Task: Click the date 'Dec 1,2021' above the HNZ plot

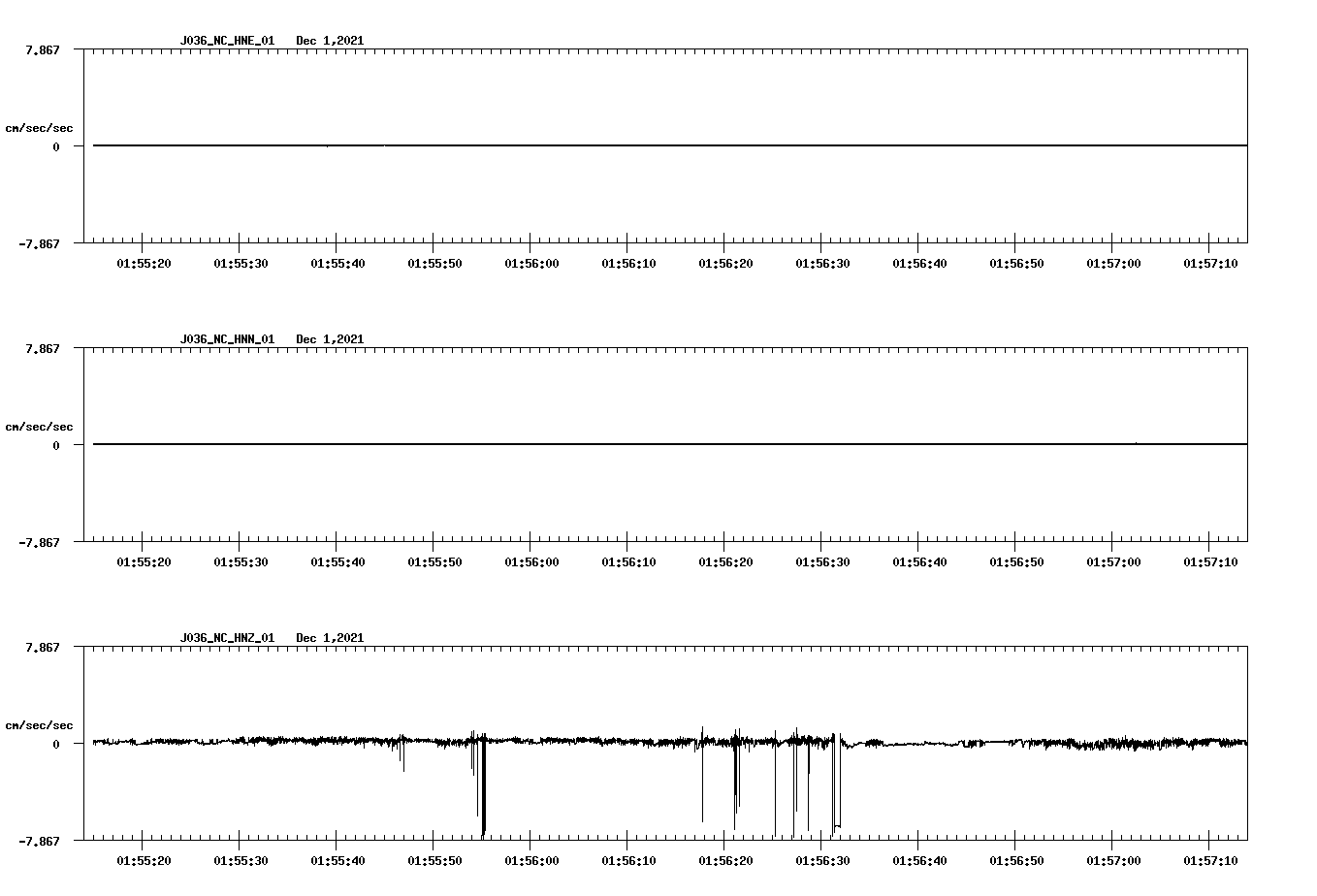Action: [x=330, y=638]
